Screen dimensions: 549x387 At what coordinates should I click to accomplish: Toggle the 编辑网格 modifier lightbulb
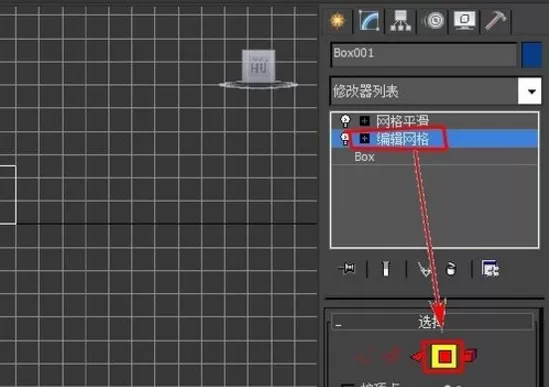pyautogui.click(x=345, y=139)
